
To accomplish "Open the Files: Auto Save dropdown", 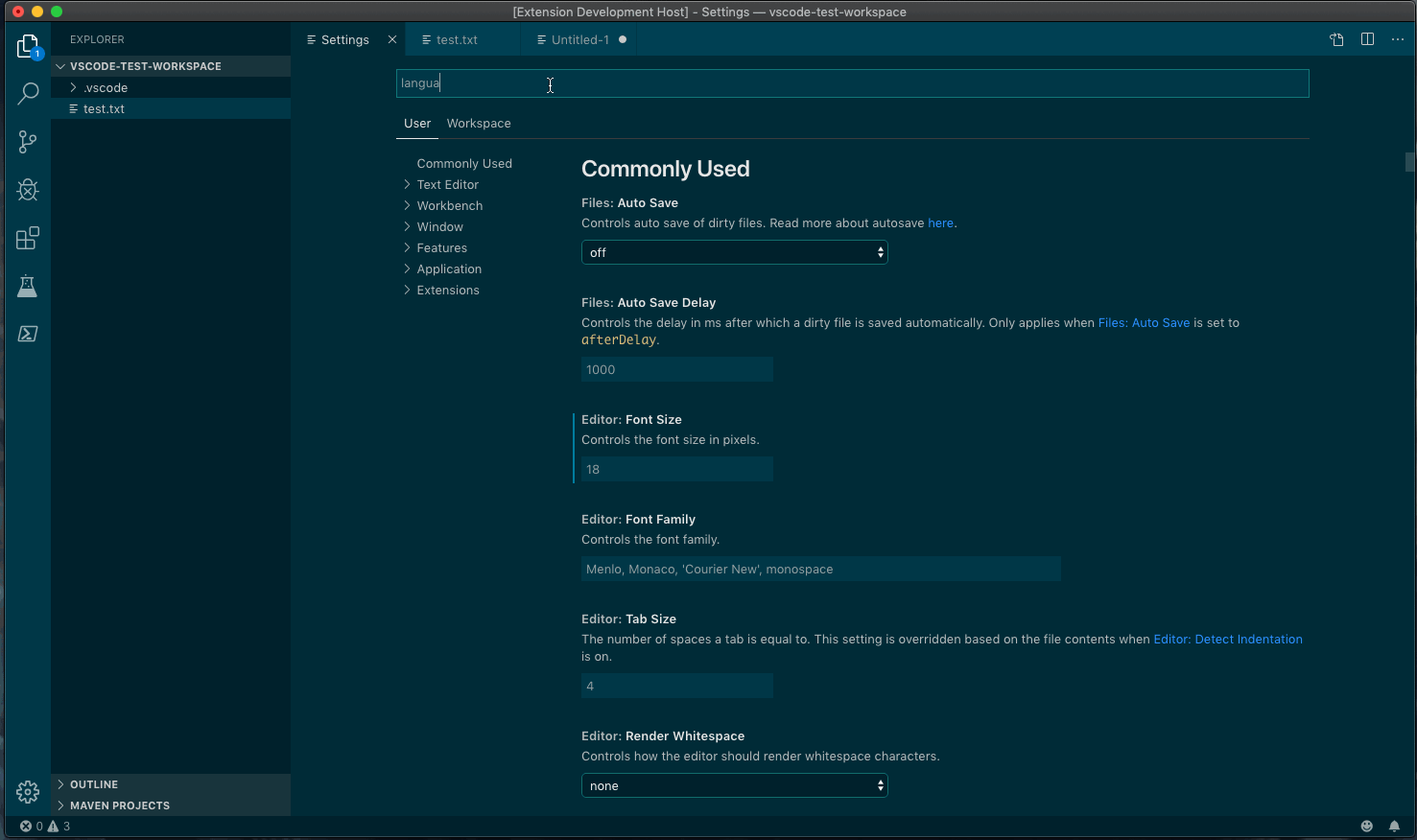I will click(x=735, y=252).
